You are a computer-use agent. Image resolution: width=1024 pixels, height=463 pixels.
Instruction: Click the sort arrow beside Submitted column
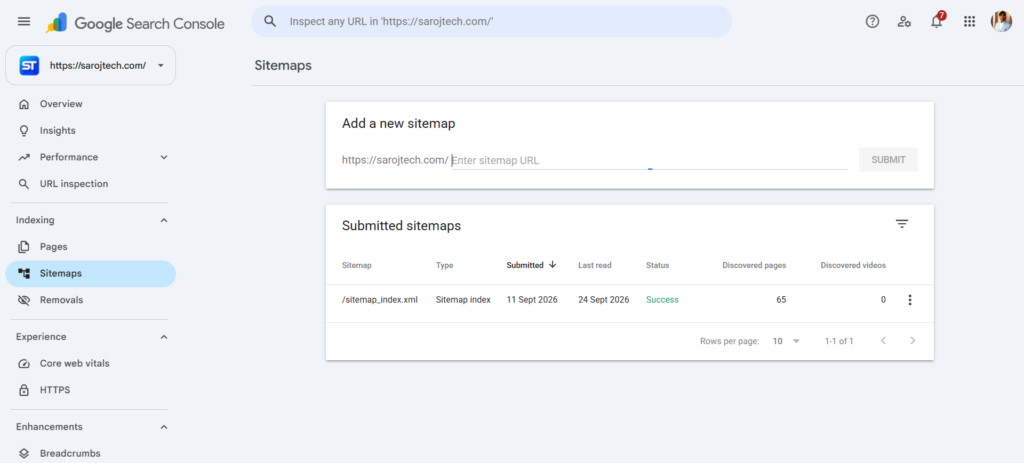tap(552, 264)
